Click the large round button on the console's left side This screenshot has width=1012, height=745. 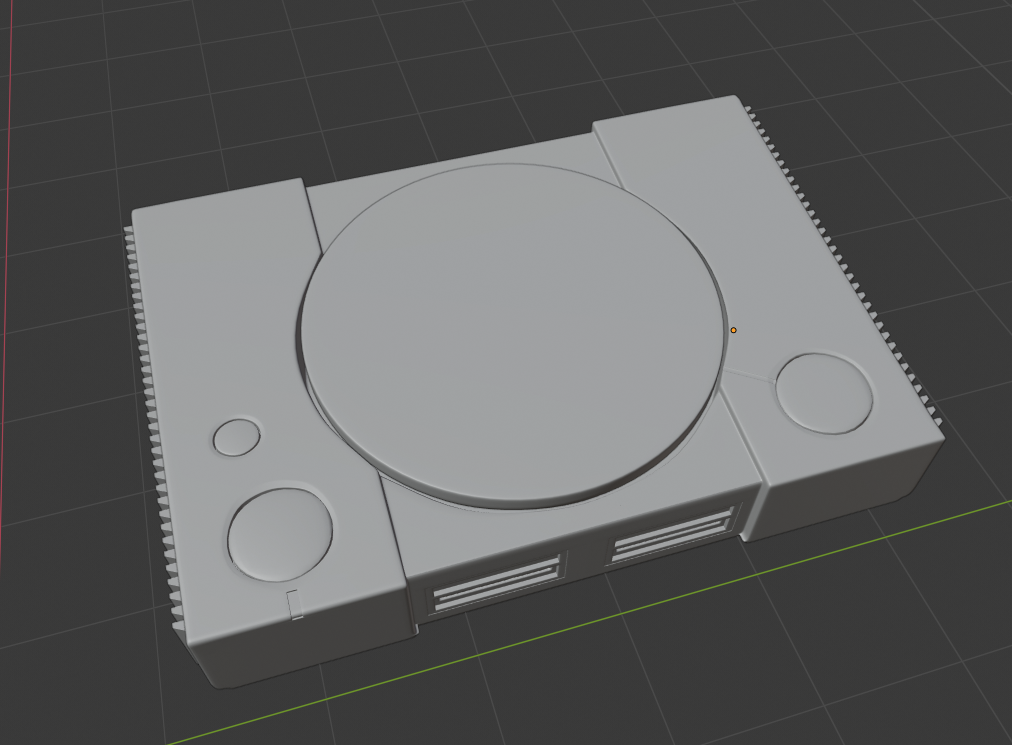click(280, 533)
